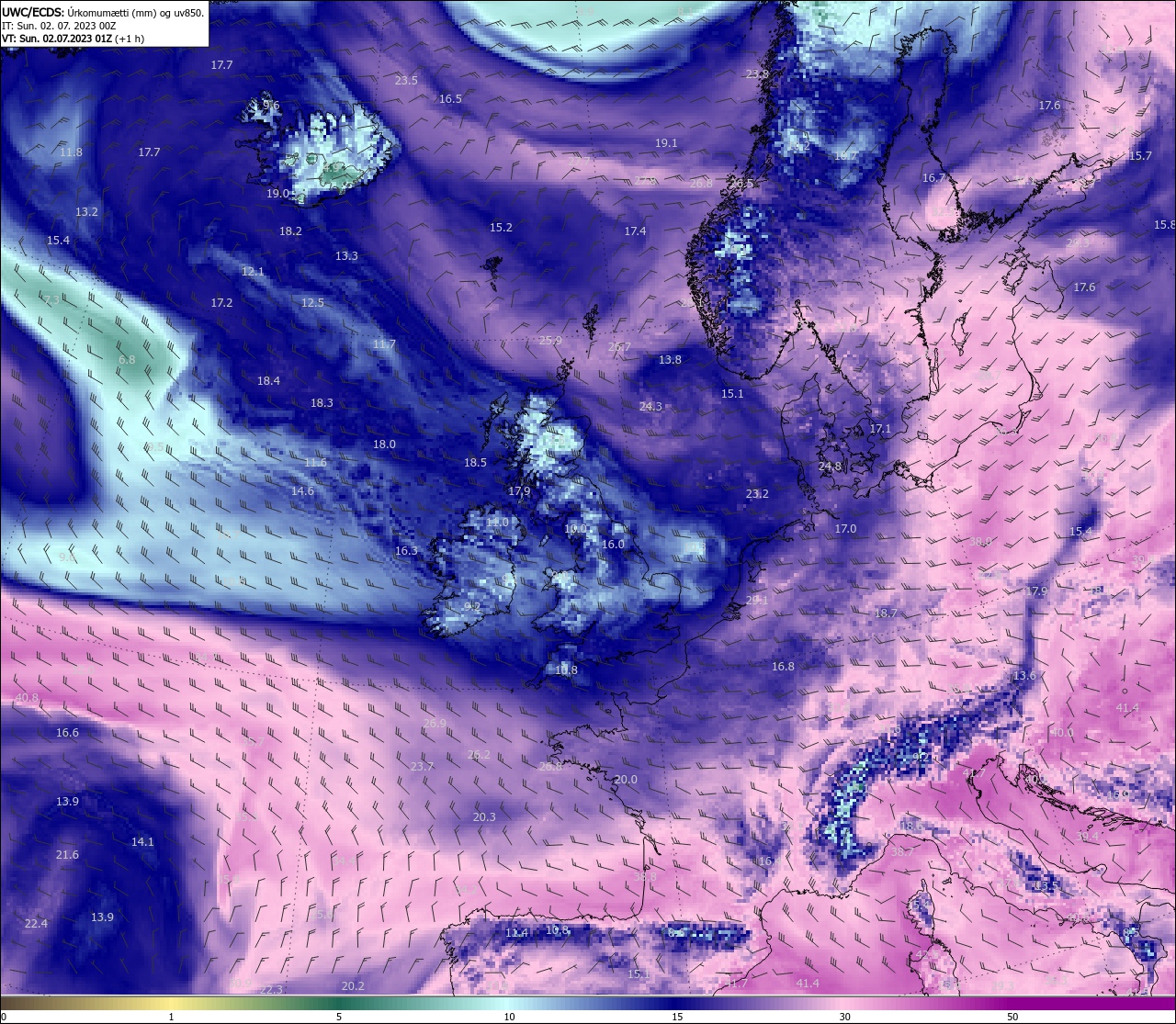Click the map value '12.1'

click(x=253, y=272)
